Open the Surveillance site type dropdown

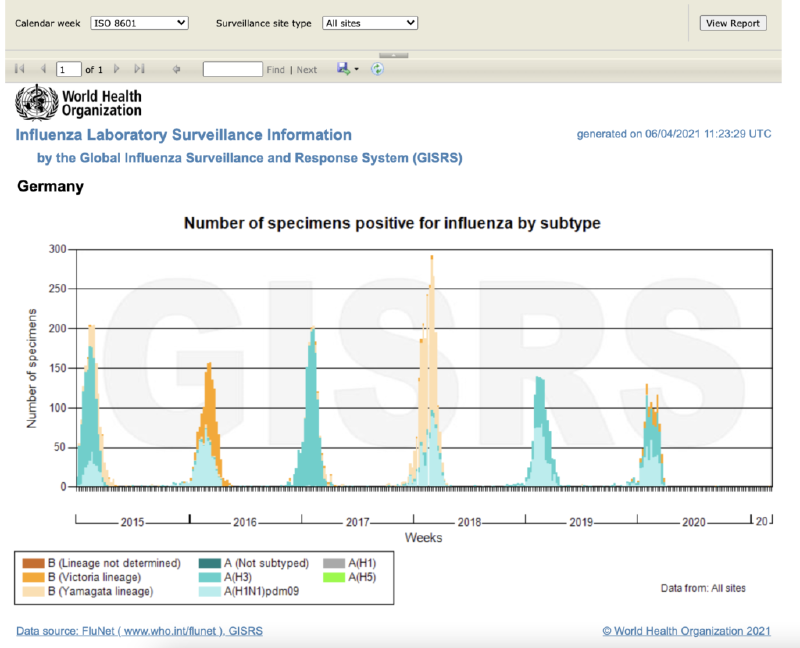pyautogui.click(x=370, y=23)
